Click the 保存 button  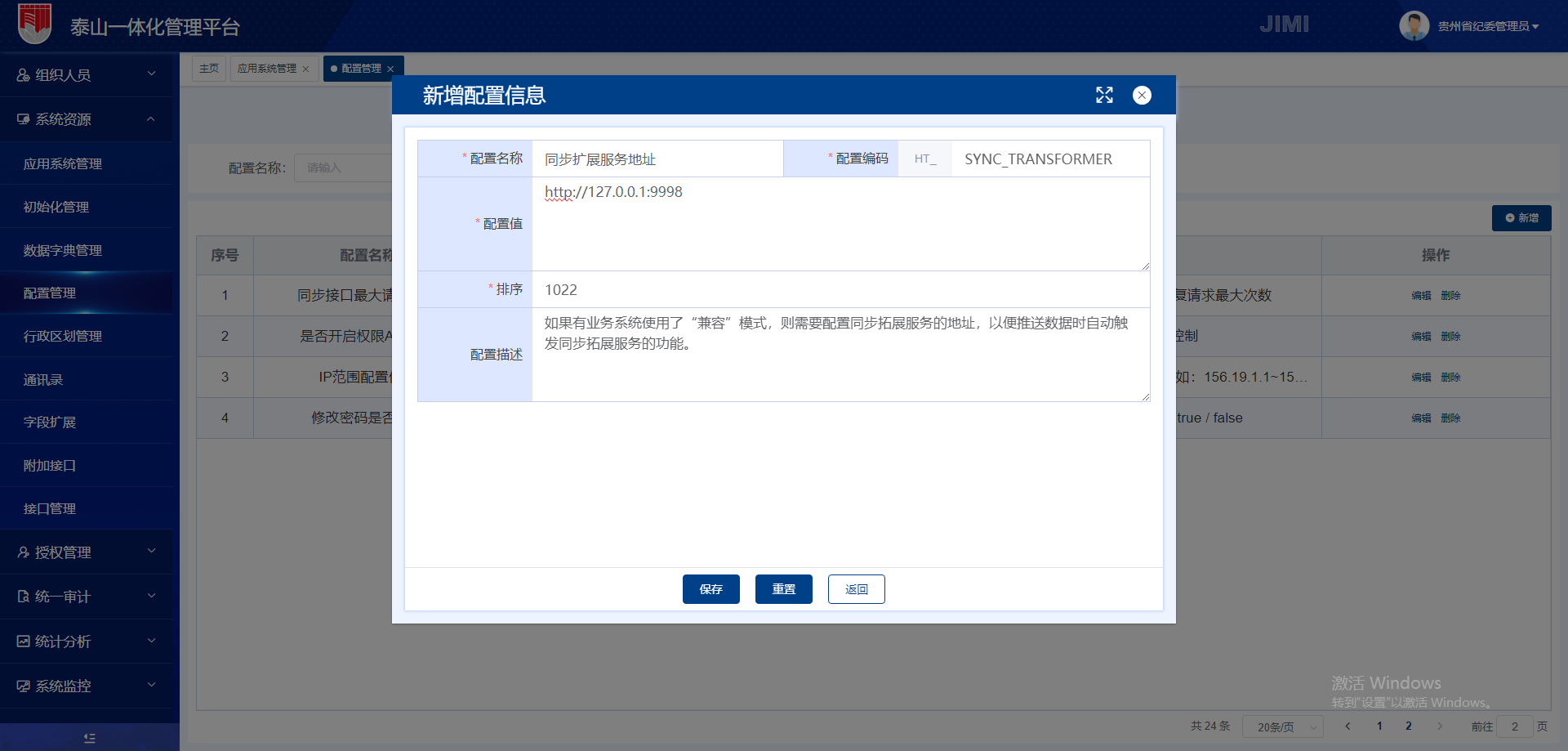coord(711,589)
